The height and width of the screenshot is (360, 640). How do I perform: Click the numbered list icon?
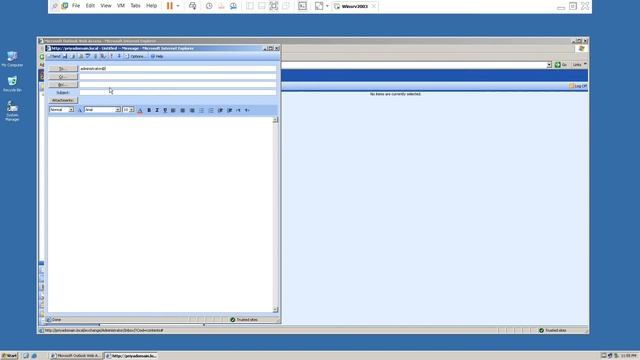(x=202, y=110)
